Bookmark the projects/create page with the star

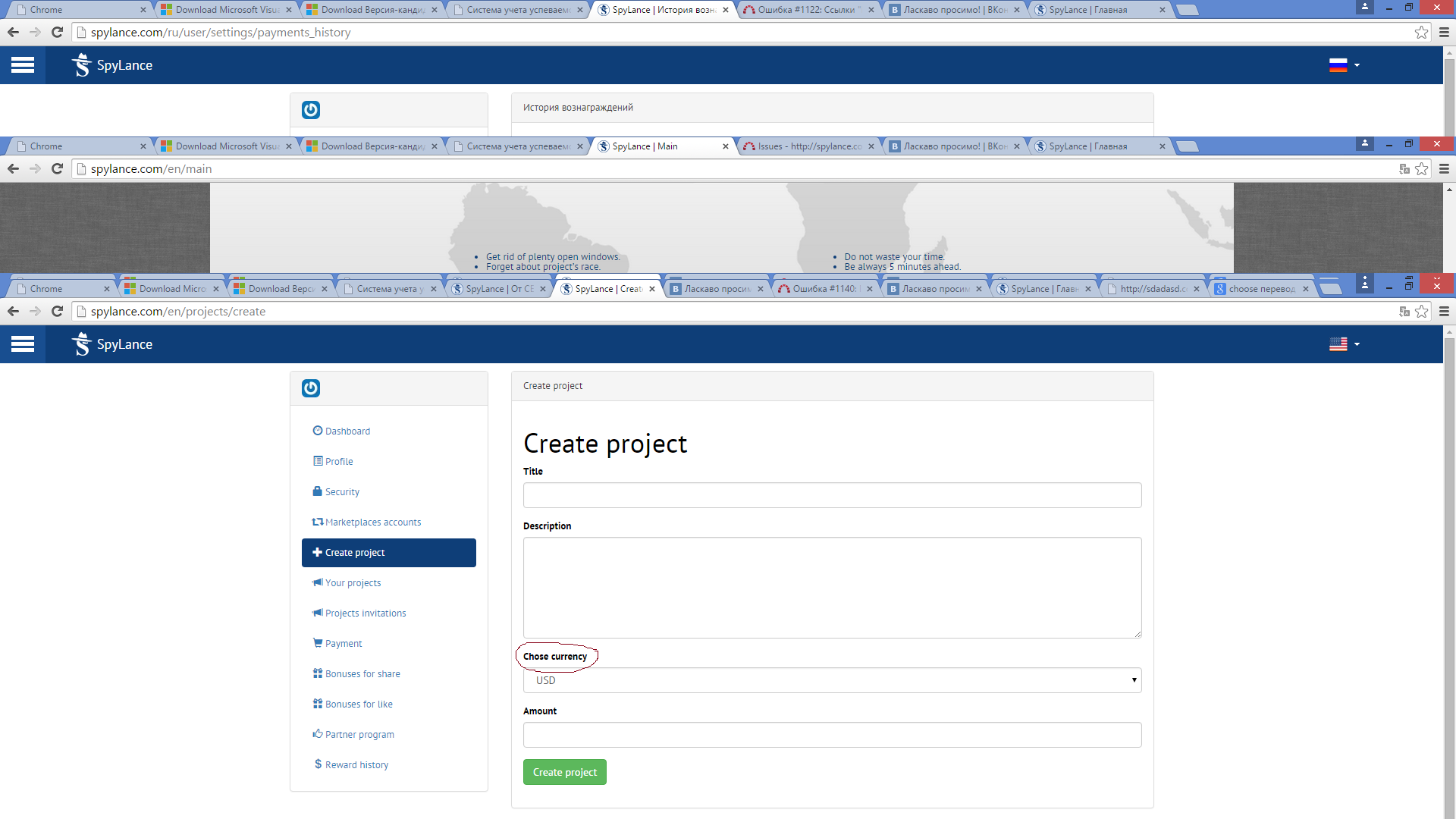click(x=1422, y=311)
